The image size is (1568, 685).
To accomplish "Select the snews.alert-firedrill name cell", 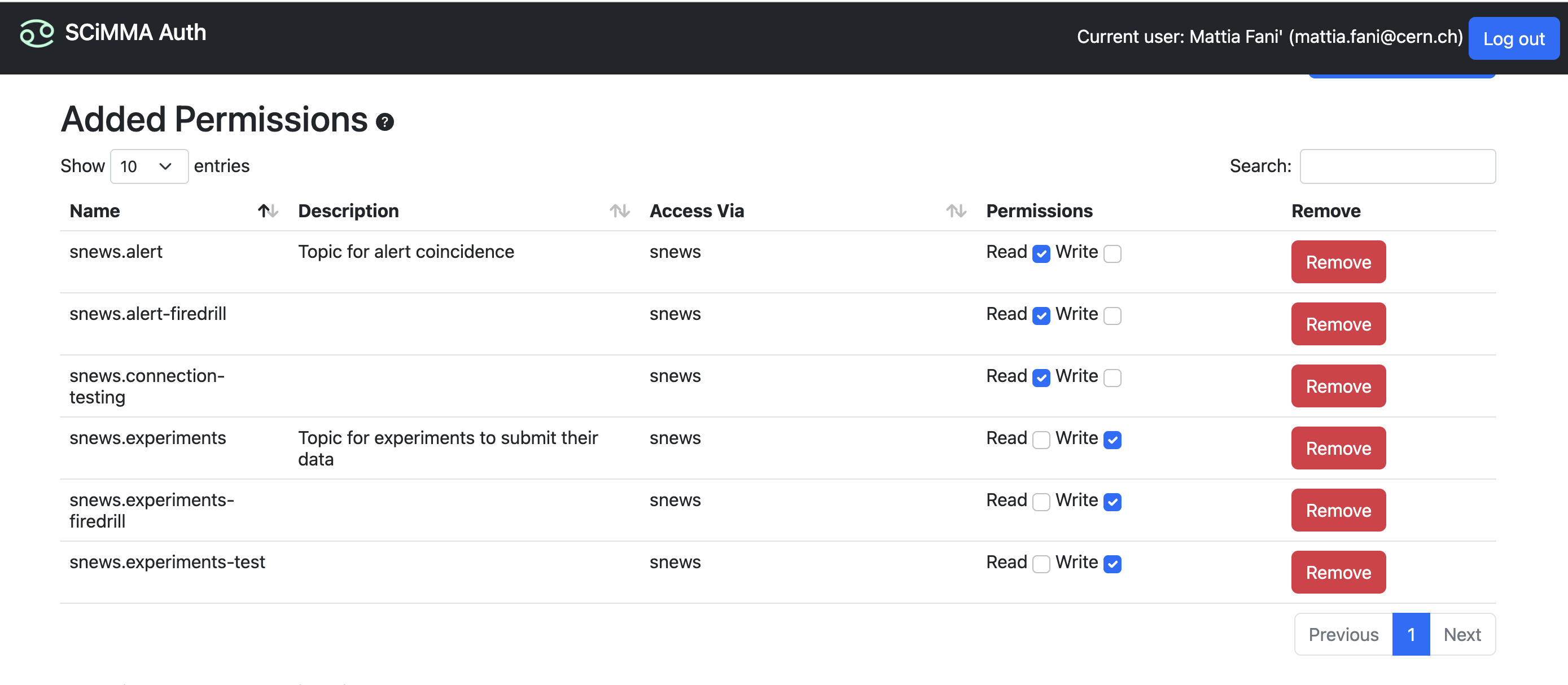I will pos(148,314).
